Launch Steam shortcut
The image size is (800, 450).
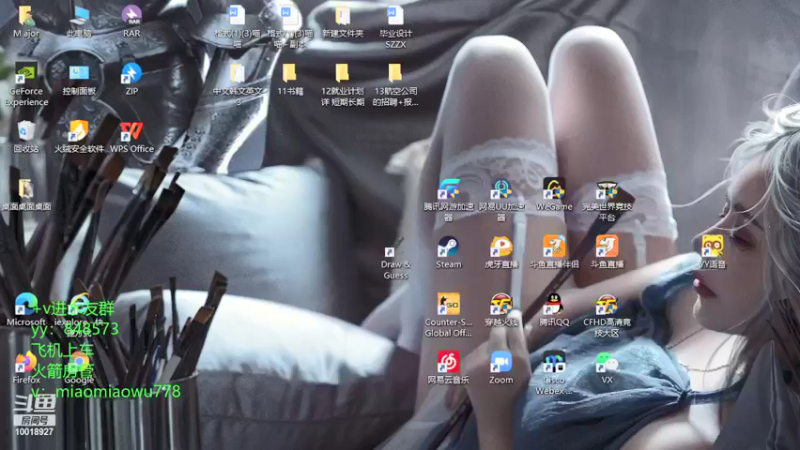(x=448, y=252)
